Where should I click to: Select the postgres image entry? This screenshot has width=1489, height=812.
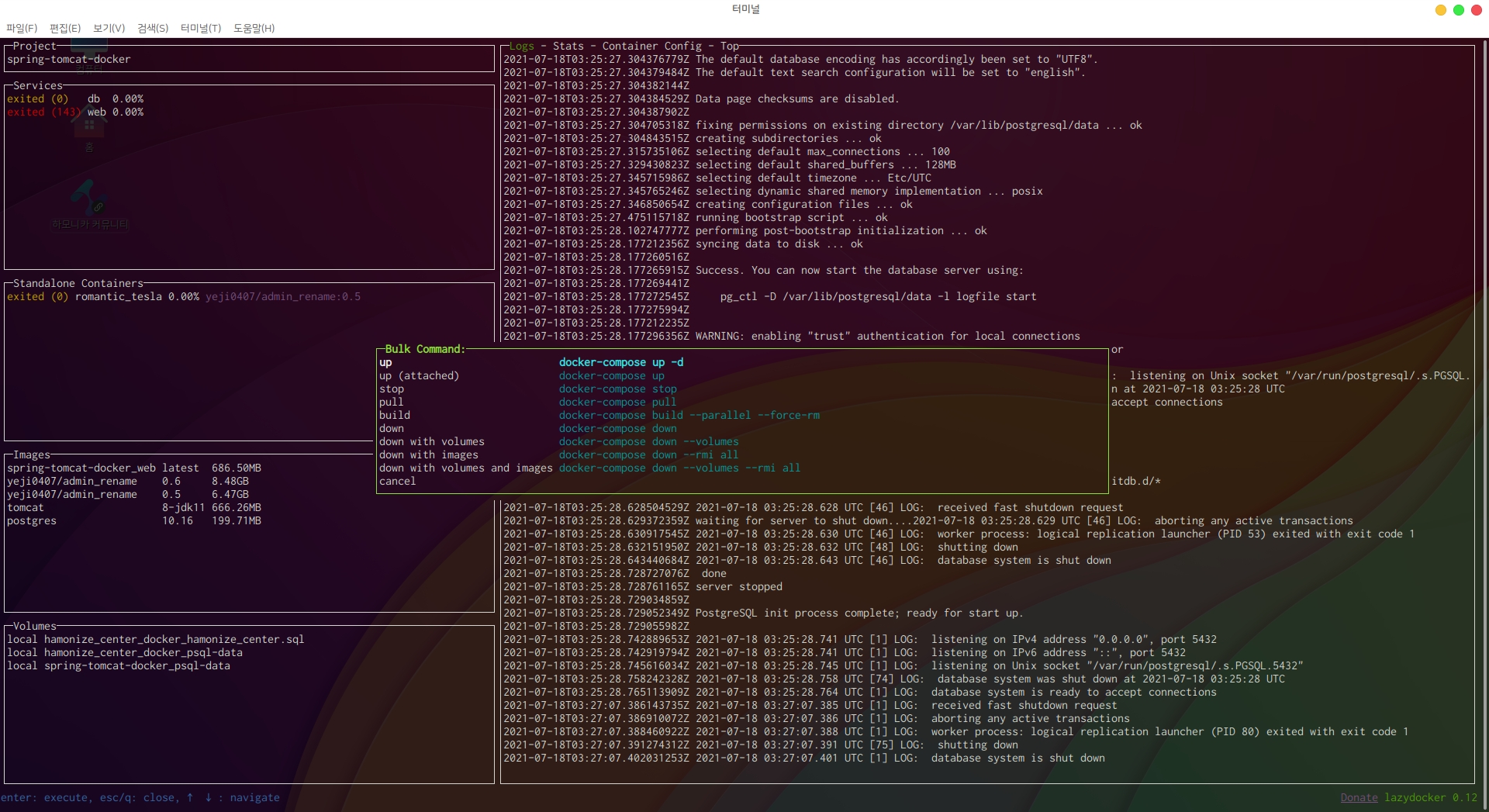(x=32, y=521)
